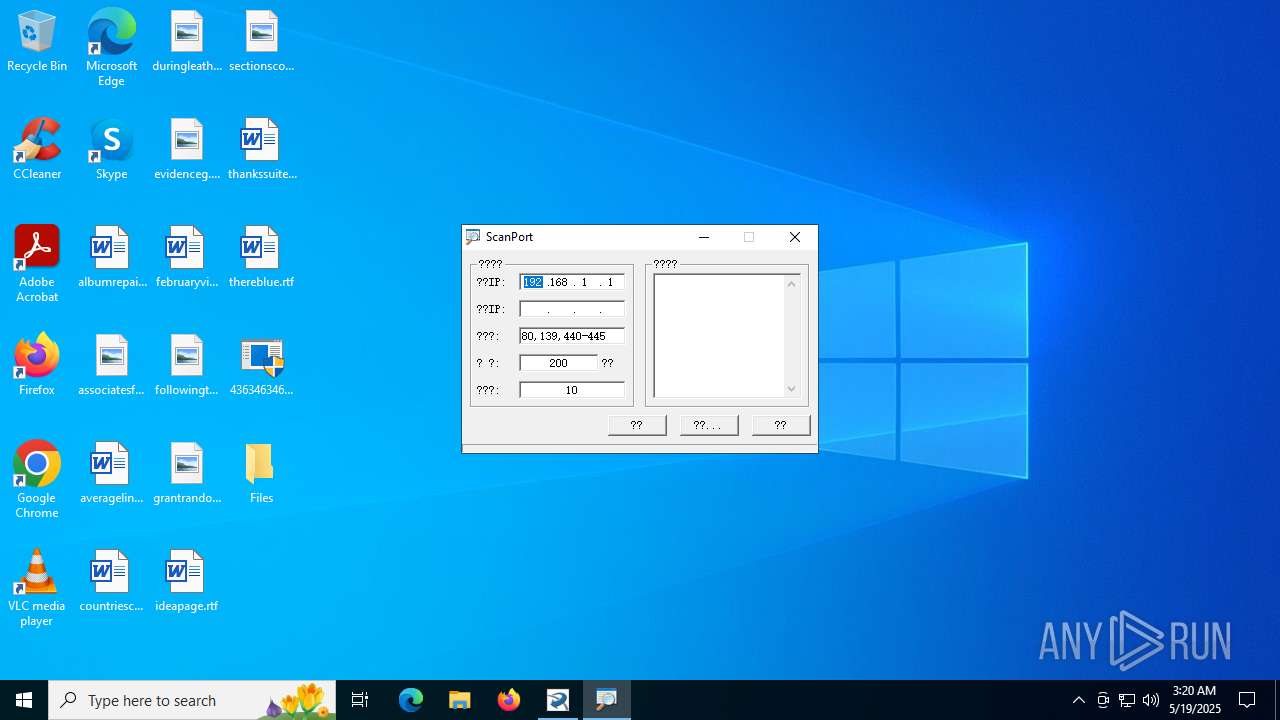
Task: Select the countriesc Word document icon
Action: 111,582
